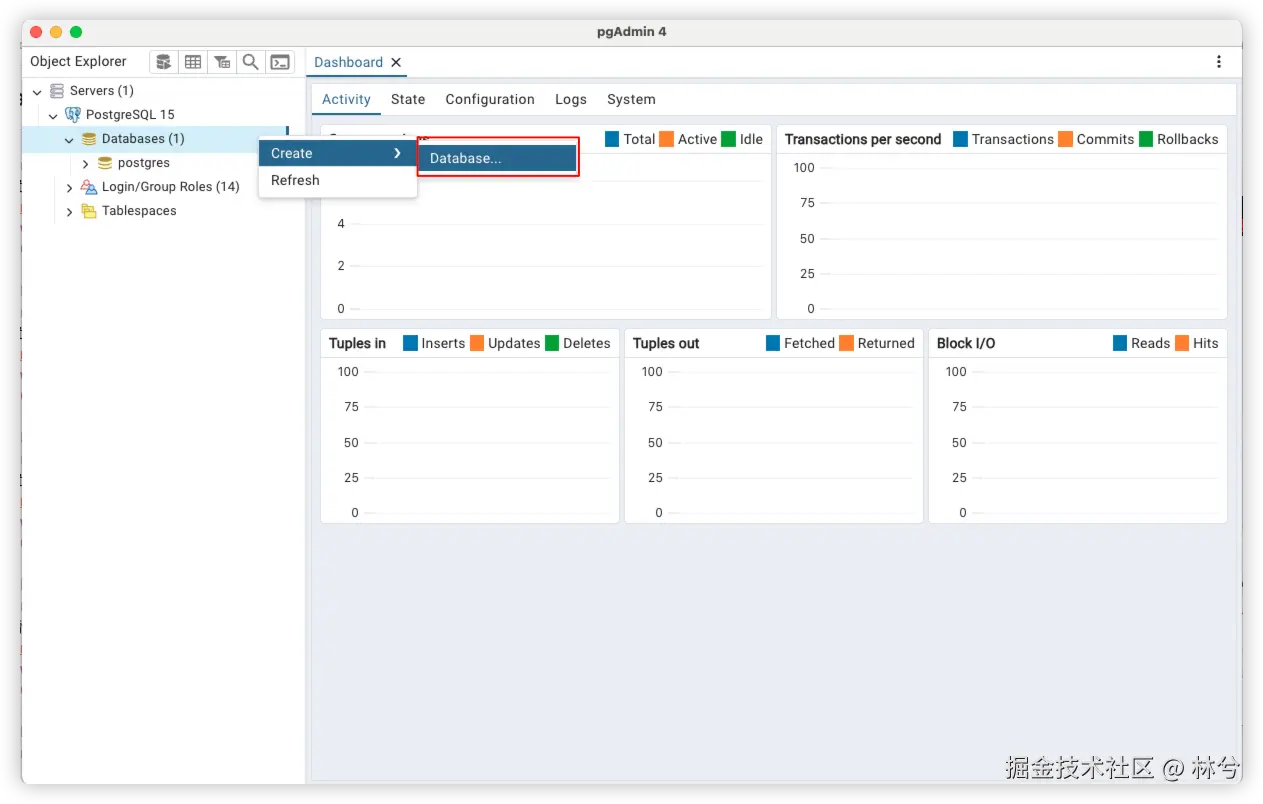Image resolution: width=1263 pixels, height=804 pixels.
Task: Toggle the Returned legend swatch
Action: [x=846, y=343]
